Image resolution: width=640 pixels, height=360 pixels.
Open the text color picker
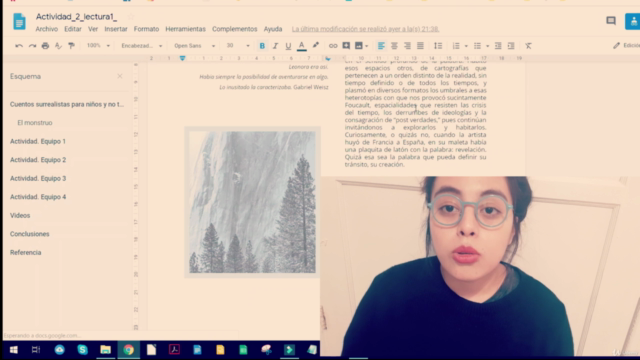302,46
